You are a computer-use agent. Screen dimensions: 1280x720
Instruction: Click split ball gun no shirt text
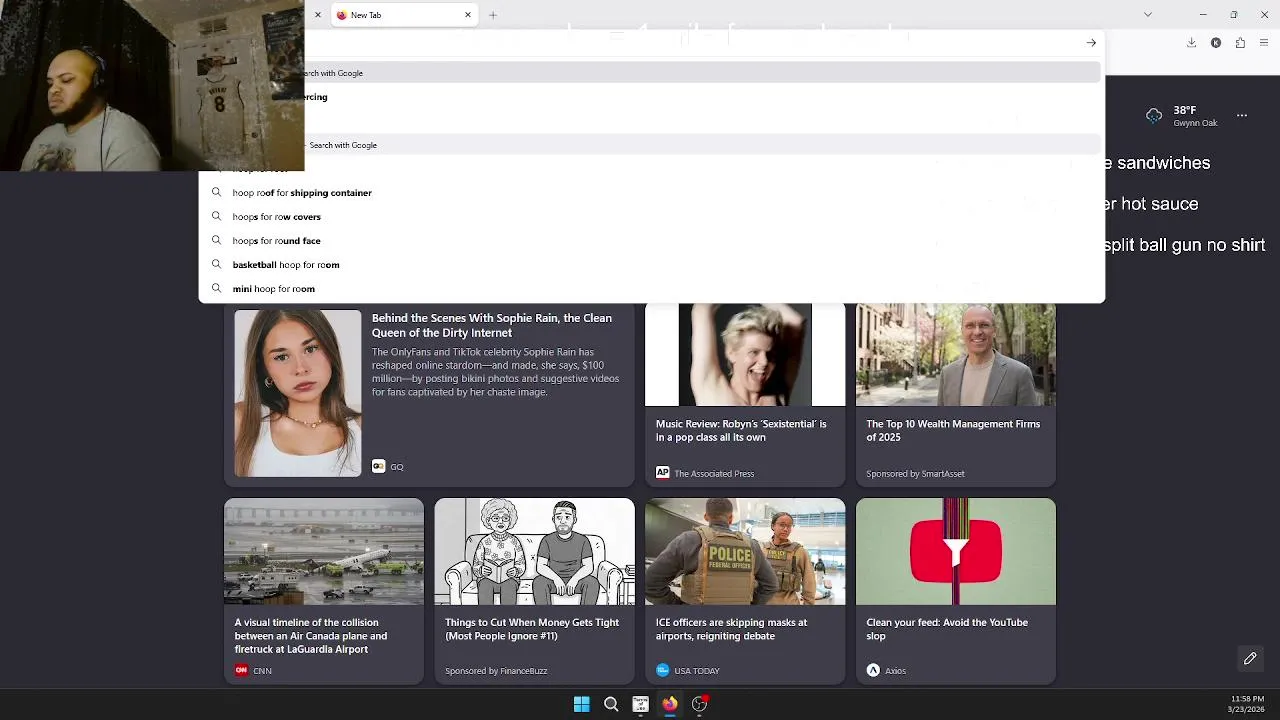pos(1185,245)
